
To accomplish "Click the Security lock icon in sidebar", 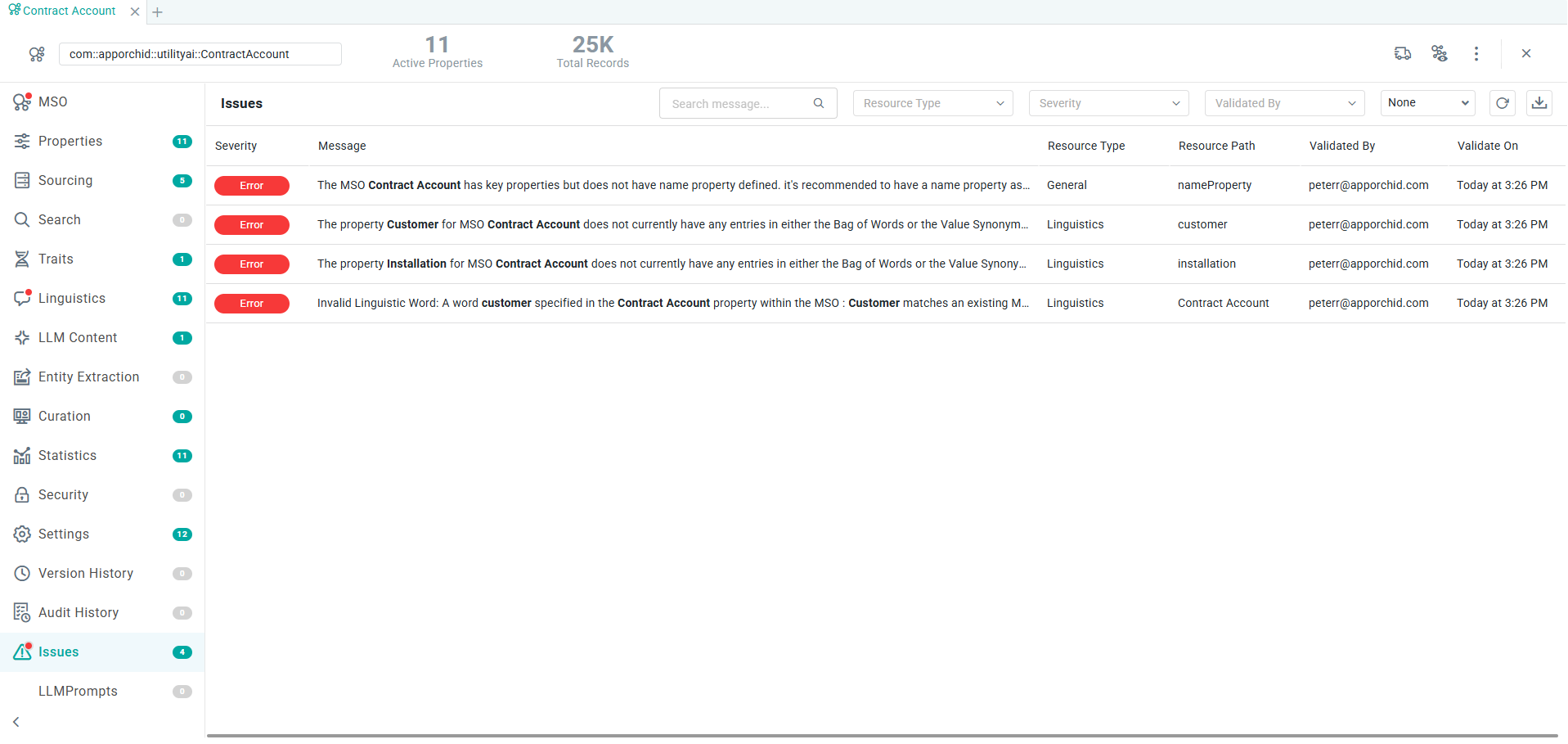I will pyautogui.click(x=22, y=495).
